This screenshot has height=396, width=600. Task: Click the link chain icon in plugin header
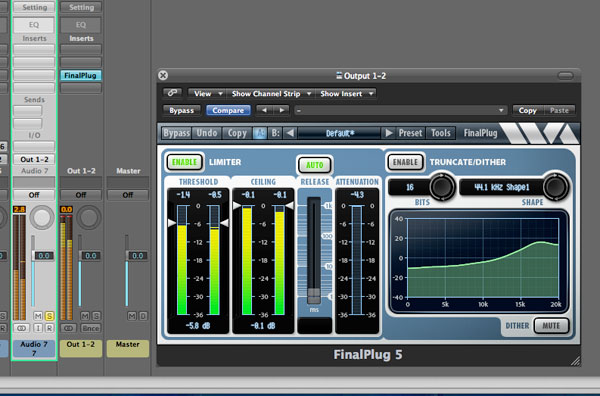[172, 93]
